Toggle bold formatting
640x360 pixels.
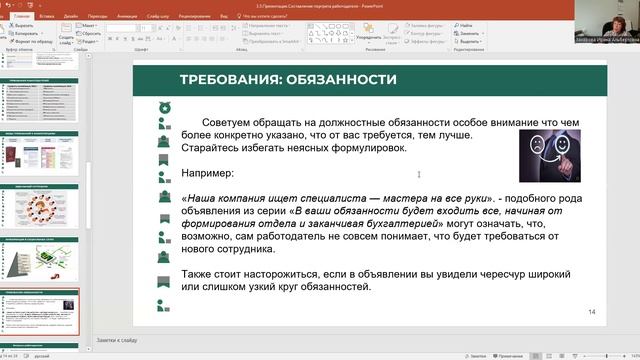[110, 39]
